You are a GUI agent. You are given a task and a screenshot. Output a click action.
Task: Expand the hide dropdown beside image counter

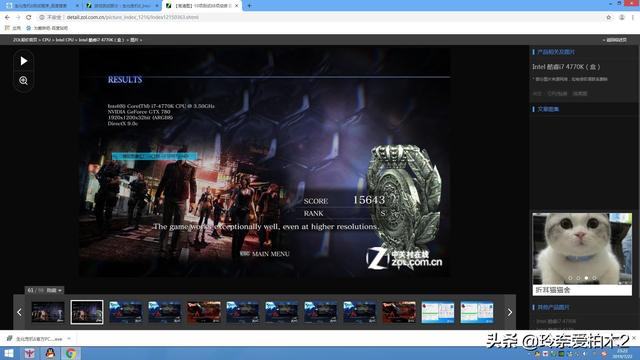[54, 290]
